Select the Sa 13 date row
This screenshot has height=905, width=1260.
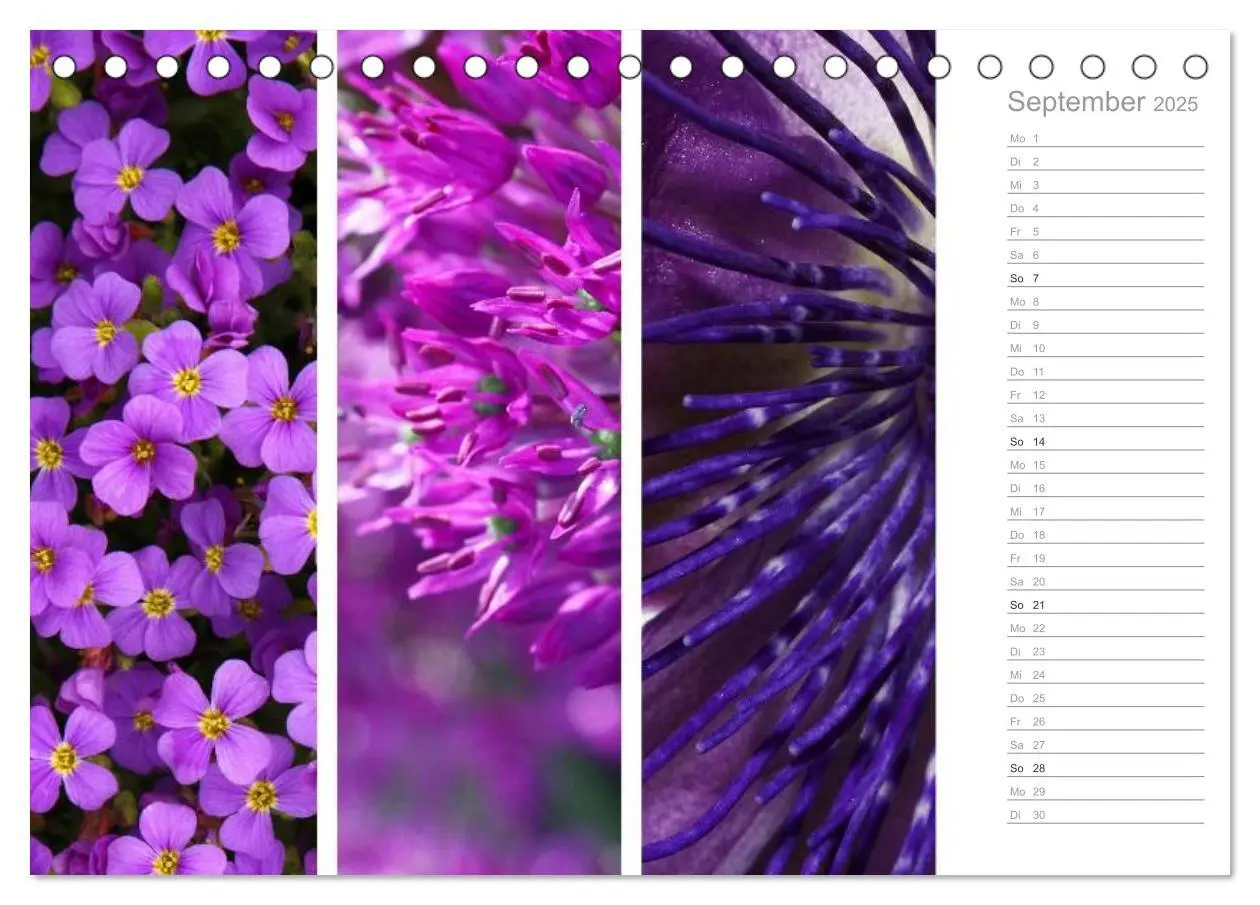click(x=1105, y=418)
